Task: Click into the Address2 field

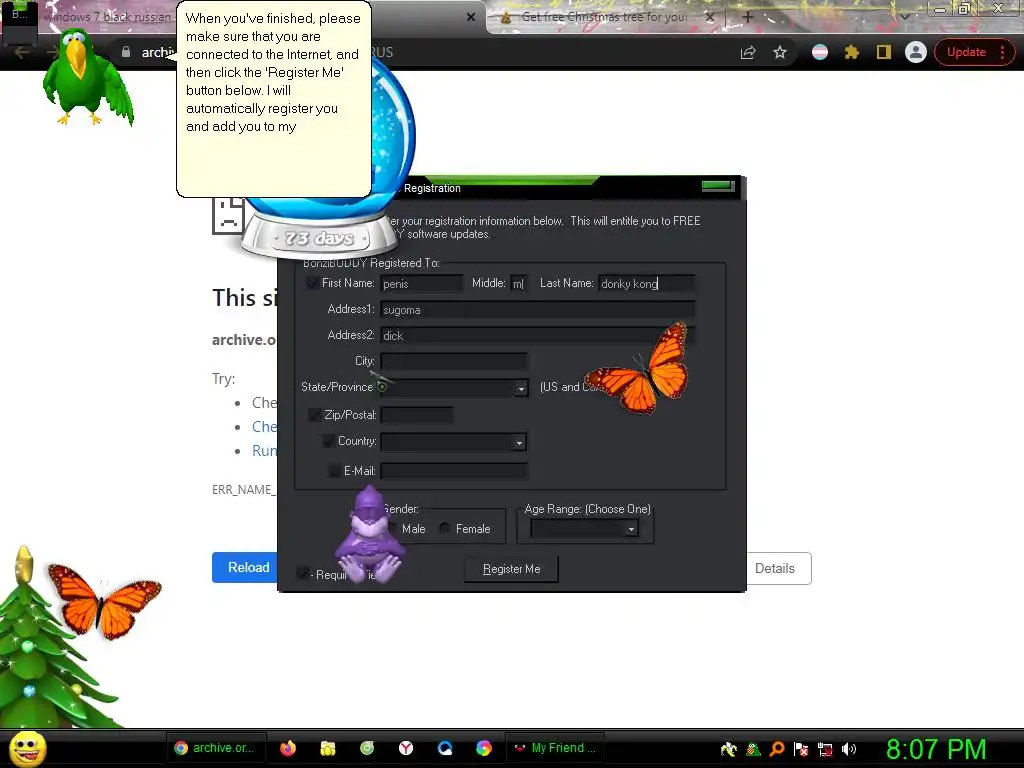Action: [537, 336]
